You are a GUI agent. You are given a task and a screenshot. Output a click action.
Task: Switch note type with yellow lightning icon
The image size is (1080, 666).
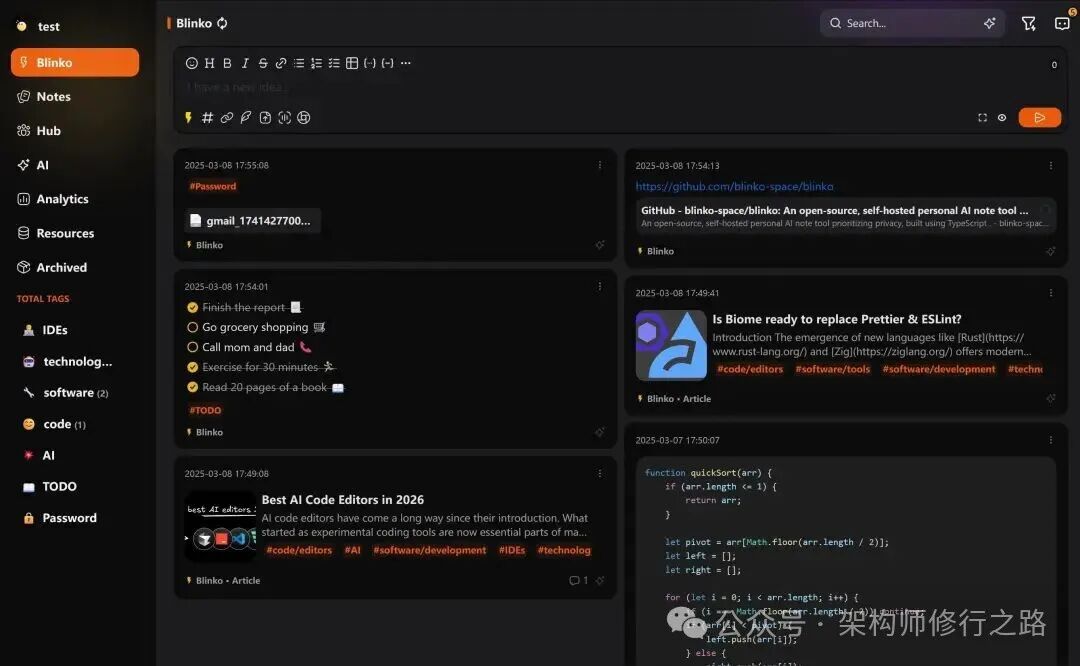click(x=188, y=118)
